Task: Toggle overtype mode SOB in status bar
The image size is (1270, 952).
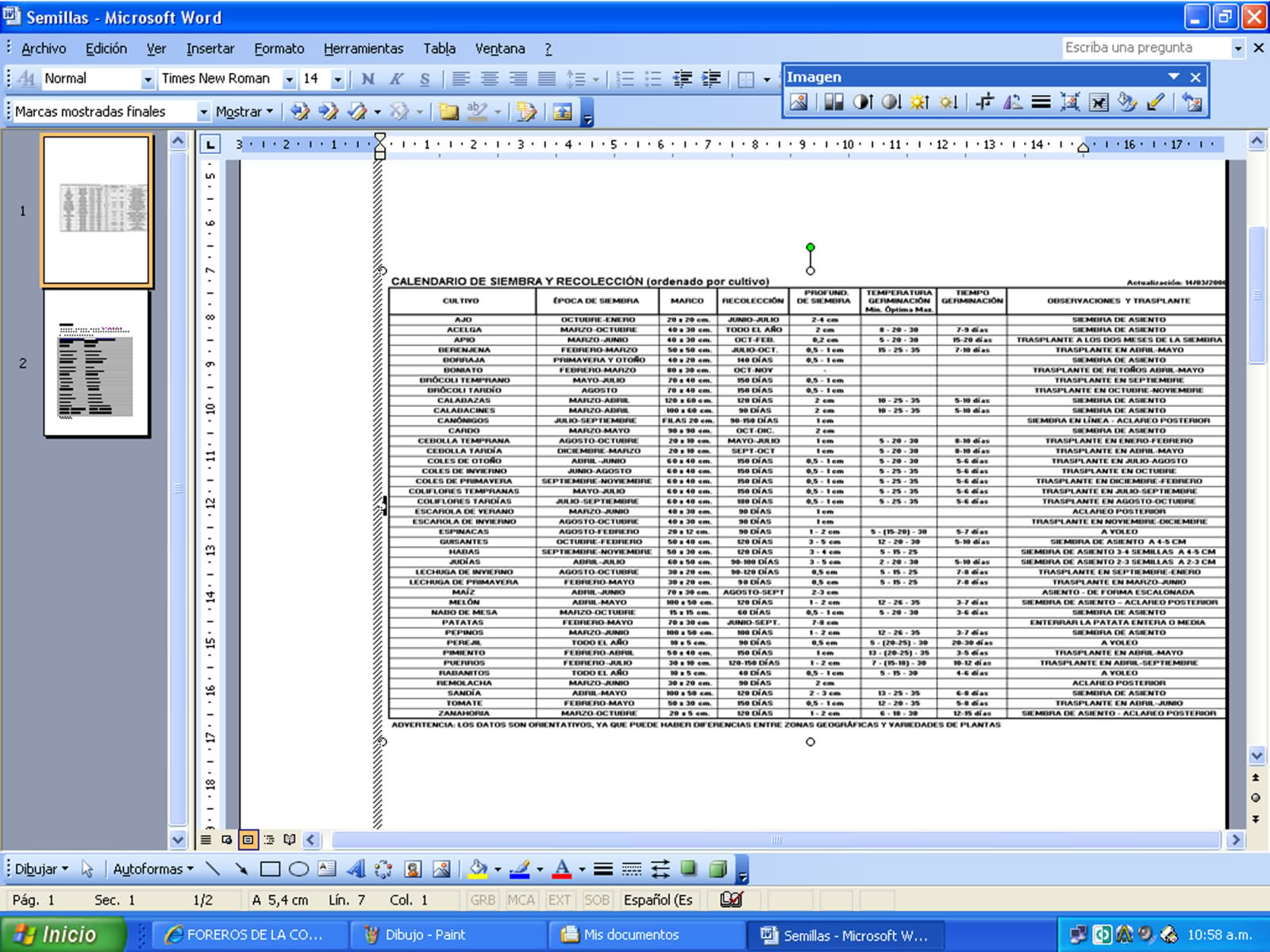Action: click(596, 900)
